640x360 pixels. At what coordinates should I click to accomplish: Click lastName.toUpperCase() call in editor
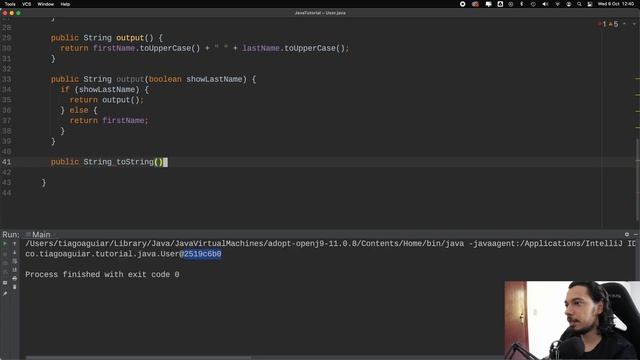click(x=294, y=48)
